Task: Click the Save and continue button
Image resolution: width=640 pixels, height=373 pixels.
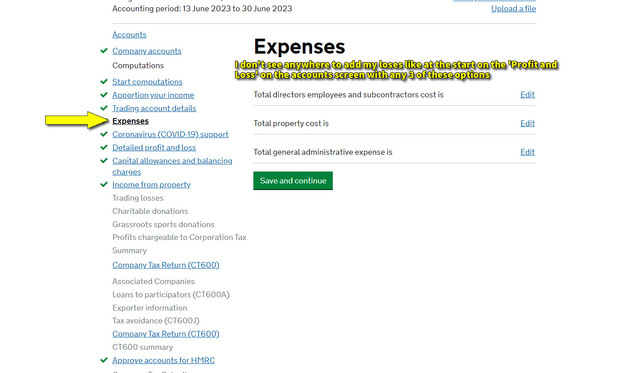Action: [x=293, y=181]
